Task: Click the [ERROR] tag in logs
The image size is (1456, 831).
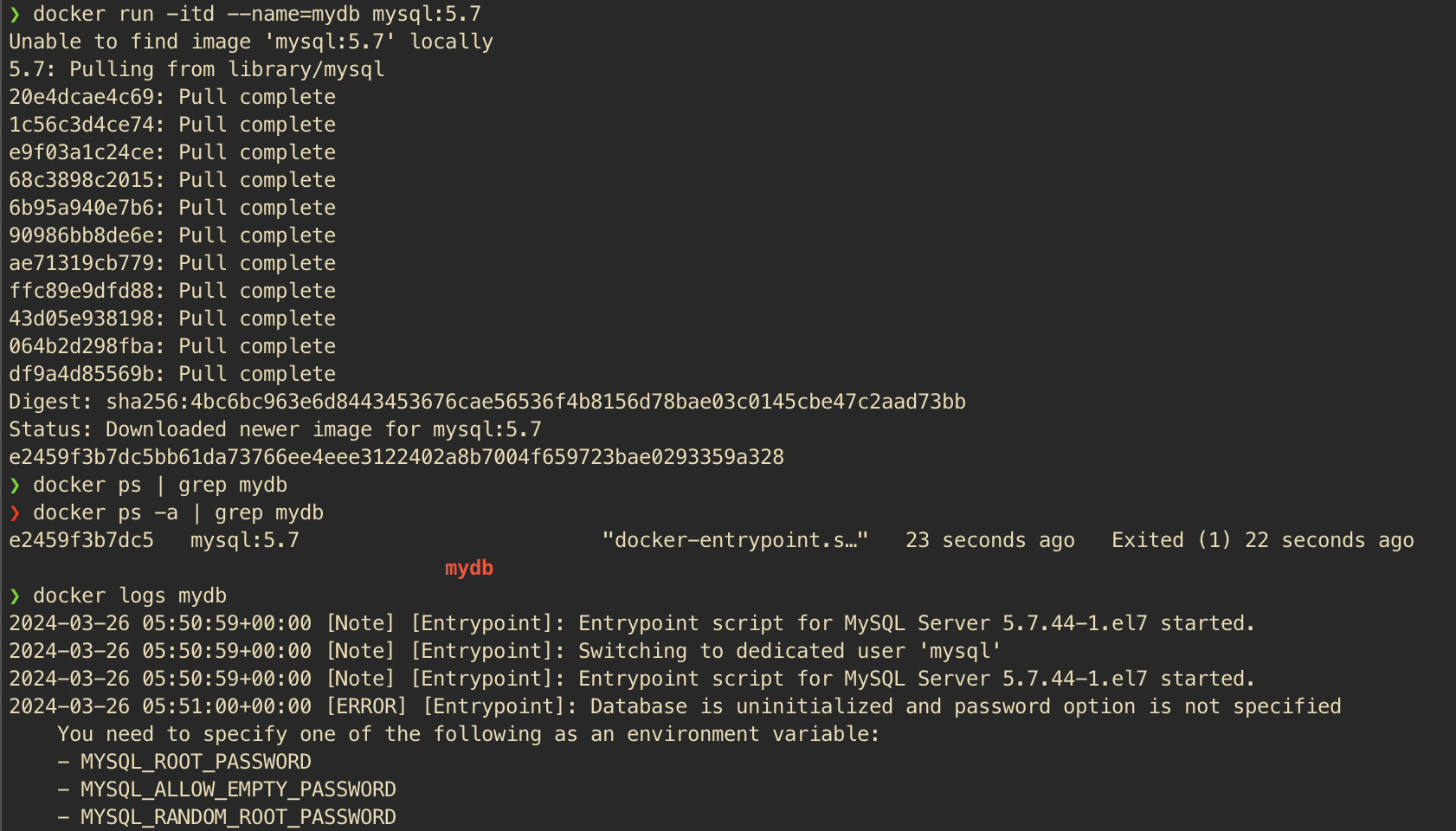Action: (366, 707)
